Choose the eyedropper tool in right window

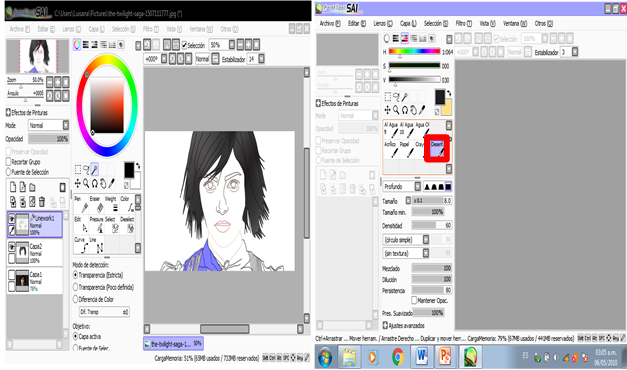click(x=422, y=110)
